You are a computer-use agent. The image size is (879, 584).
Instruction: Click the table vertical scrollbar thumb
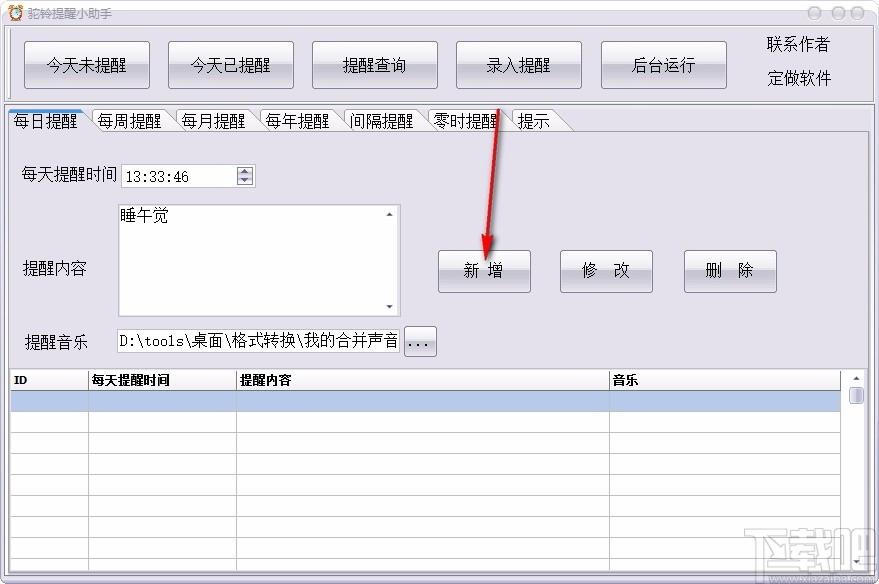[856, 396]
